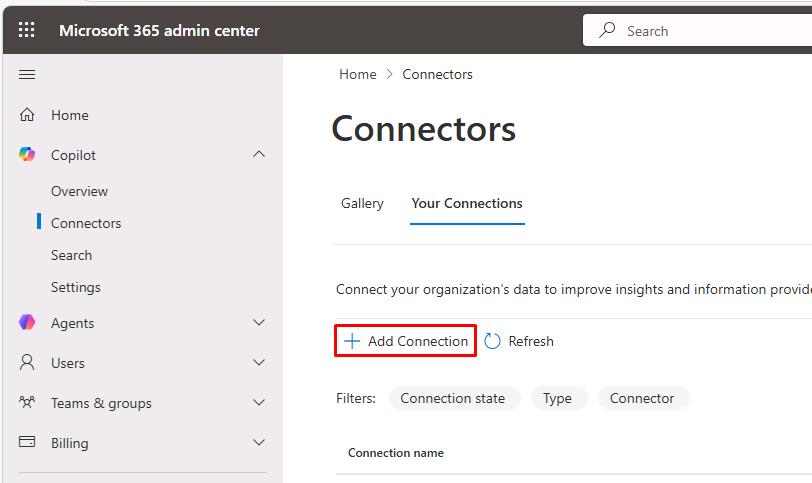The width and height of the screenshot is (812, 483).
Task: Expand the Teams & groups chevron
Action: 259,402
